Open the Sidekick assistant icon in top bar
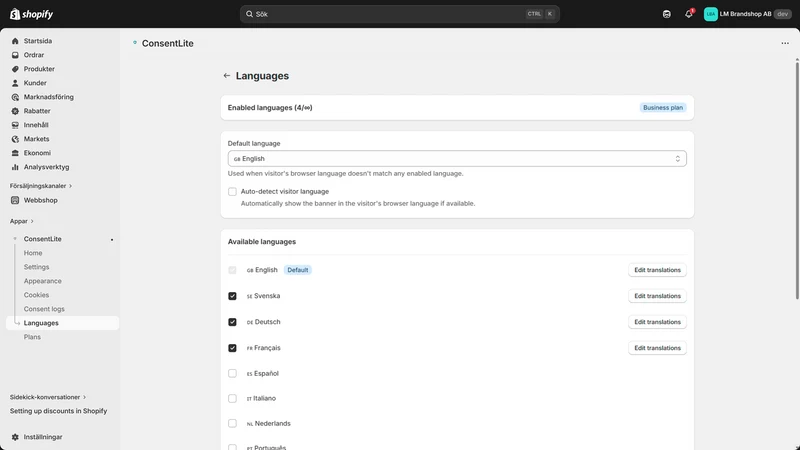This screenshot has height=450, width=800. point(666,14)
